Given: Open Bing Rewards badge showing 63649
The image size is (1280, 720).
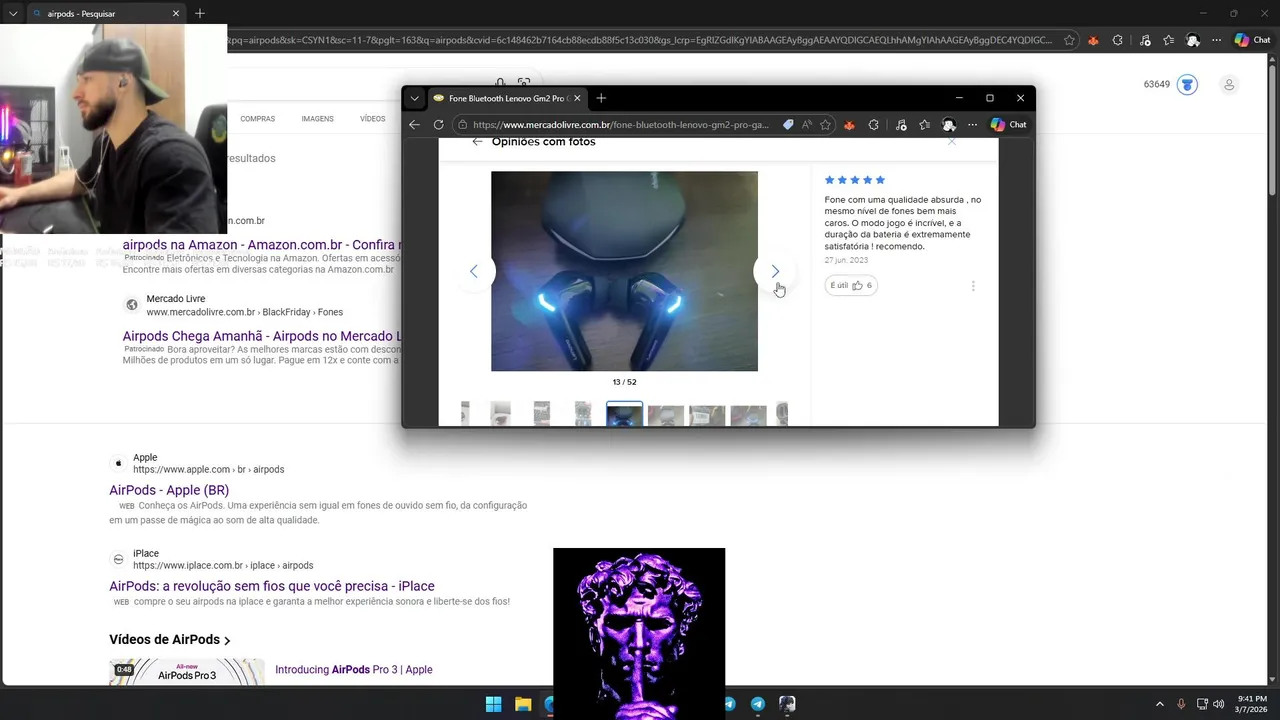Looking at the screenshot, I should tap(1171, 85).
